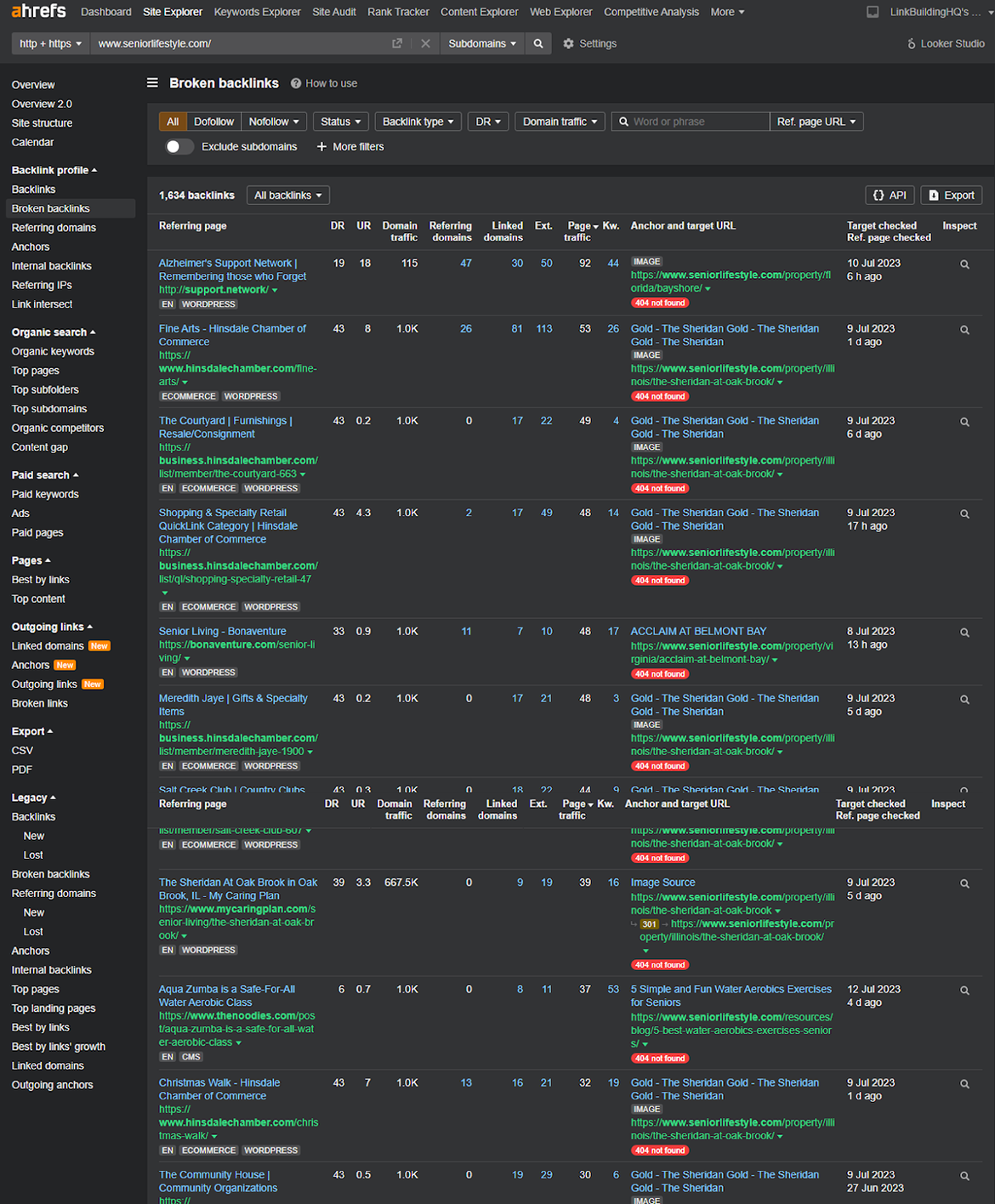This screenshot has width=995, height=1204.
Task: Click the screen icon beside LinkBuildingHQ's
Action: [x=873, y=12]
